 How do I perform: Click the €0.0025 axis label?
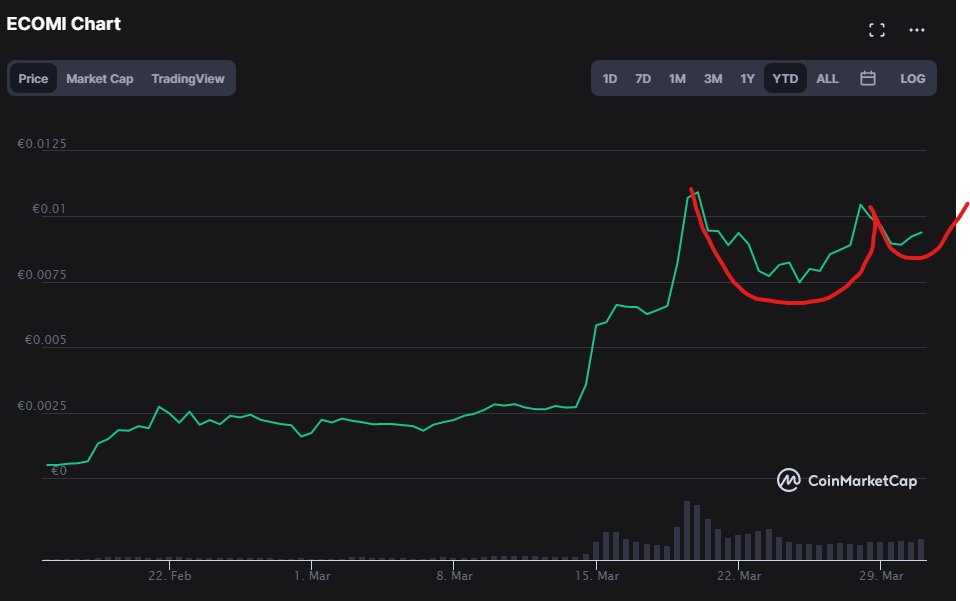click(41, 406)
